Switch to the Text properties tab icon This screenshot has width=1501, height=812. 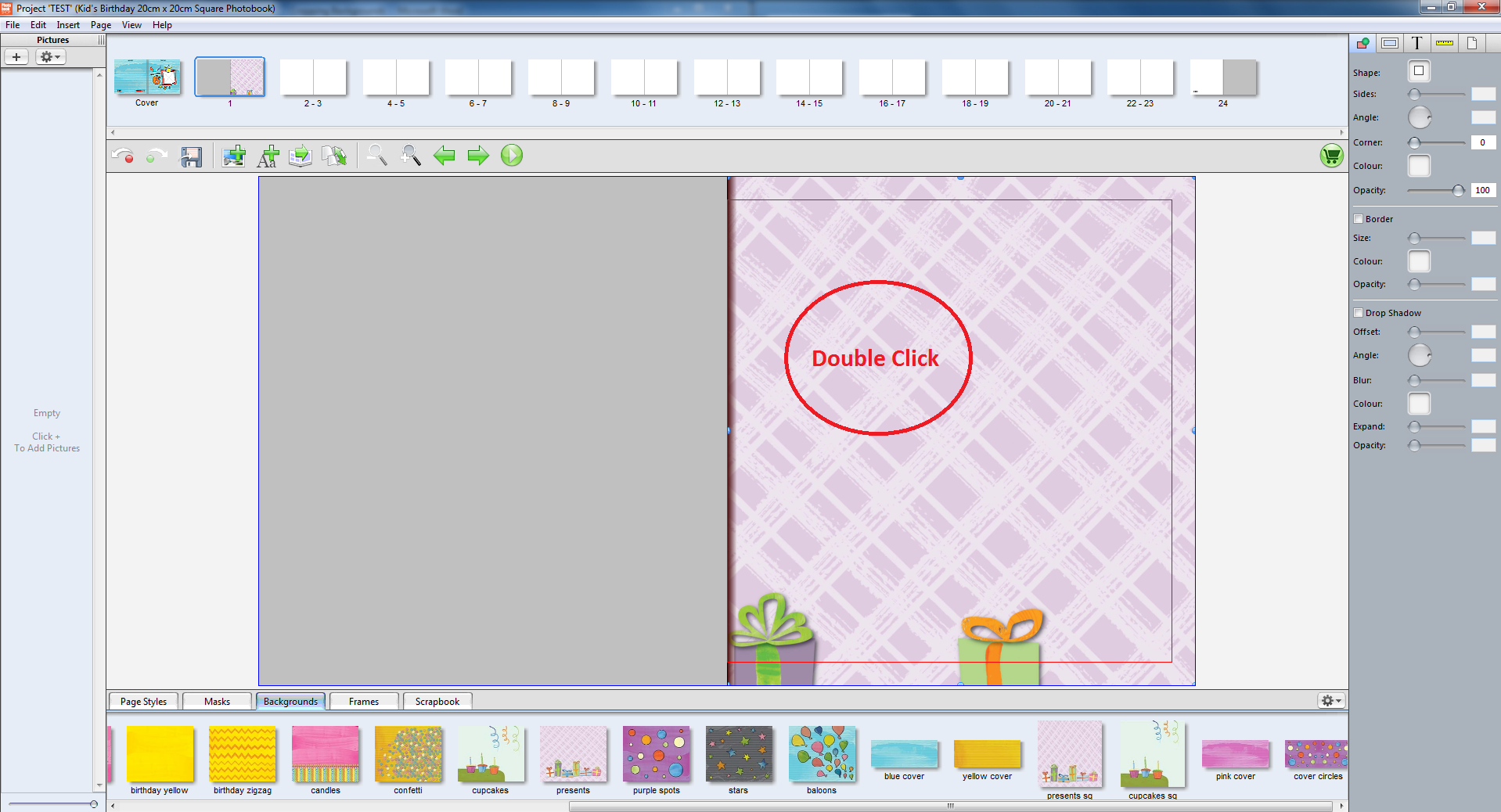(x=1416, y=43)
